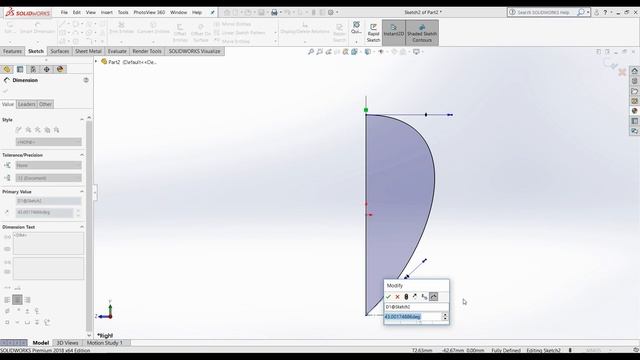The height and width of the screenshot is (360, 640).
Task: Click the Zoom to Fit icon
Action: pos(311,52)
